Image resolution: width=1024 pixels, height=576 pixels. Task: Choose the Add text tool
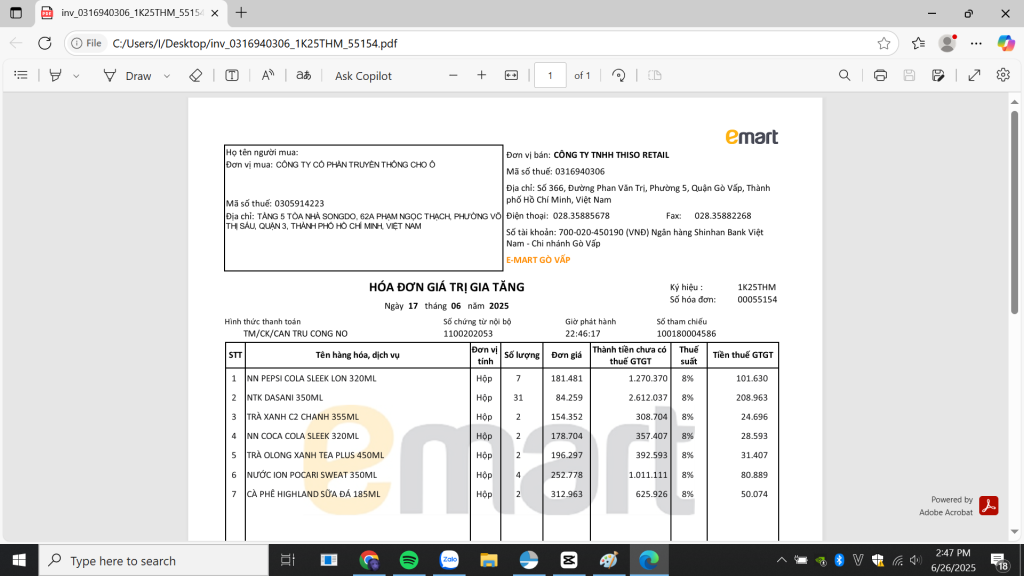tap(232, 76)
